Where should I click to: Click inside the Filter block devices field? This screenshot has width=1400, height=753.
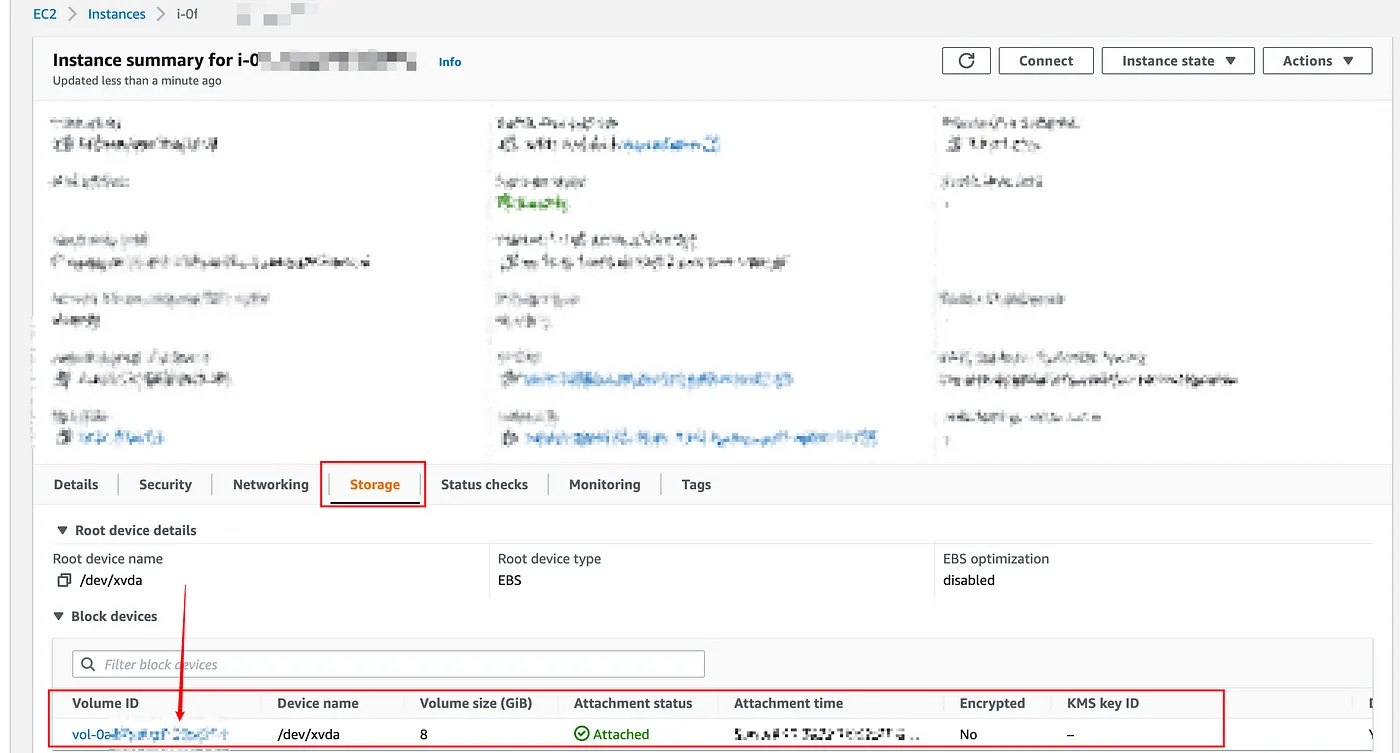300,663
